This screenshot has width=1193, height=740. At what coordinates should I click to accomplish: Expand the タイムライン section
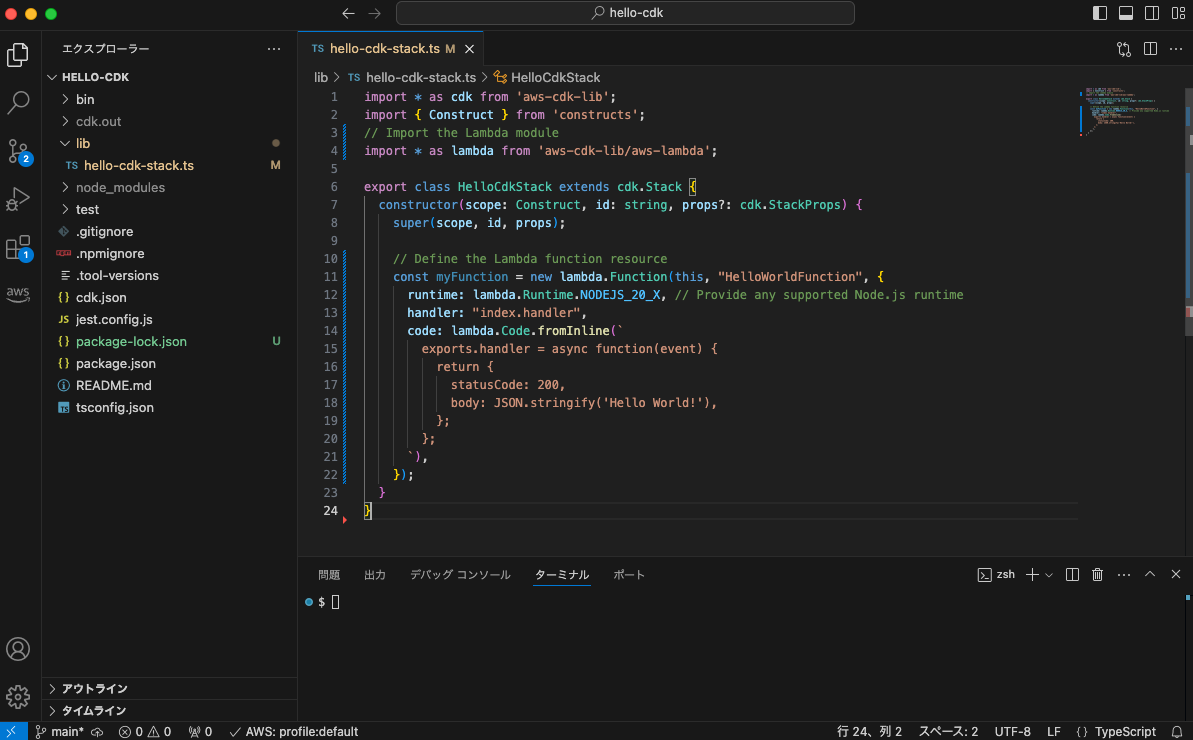pyautogui.click(x=169, y=710)
